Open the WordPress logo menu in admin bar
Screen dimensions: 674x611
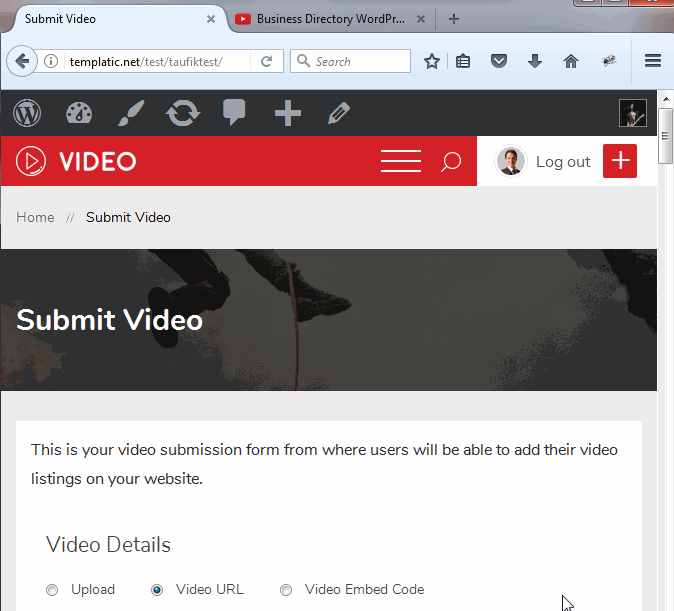coord(27,113)
